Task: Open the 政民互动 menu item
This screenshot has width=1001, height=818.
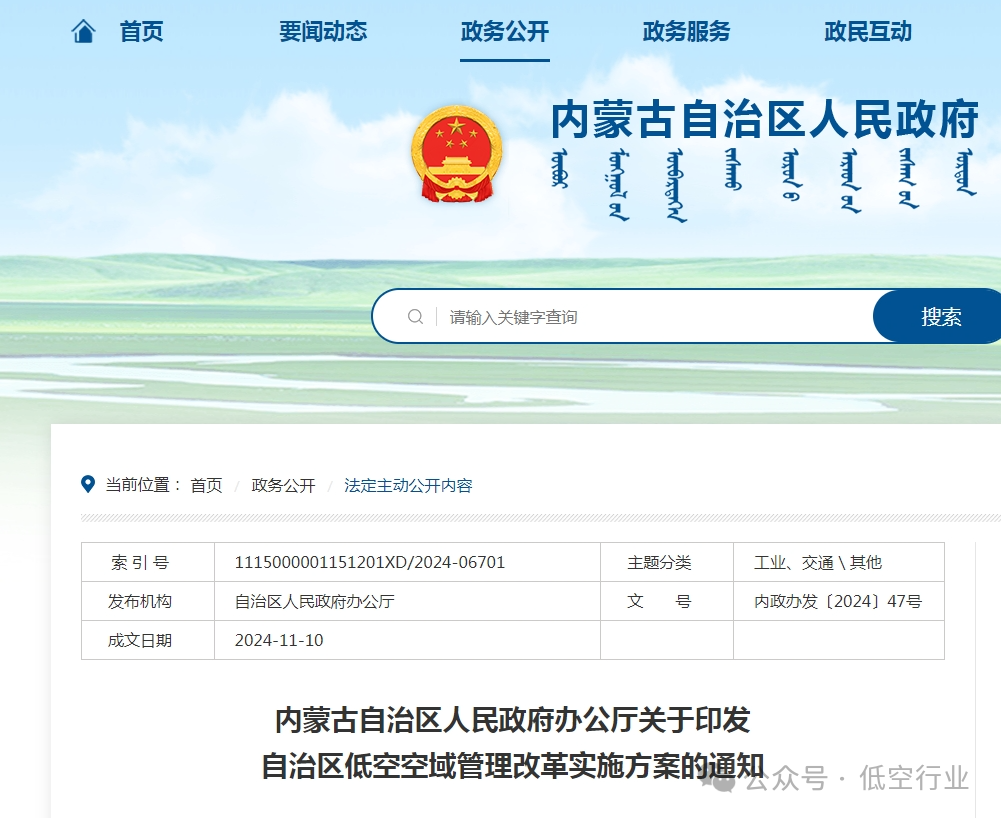Action: coord(866,31)
